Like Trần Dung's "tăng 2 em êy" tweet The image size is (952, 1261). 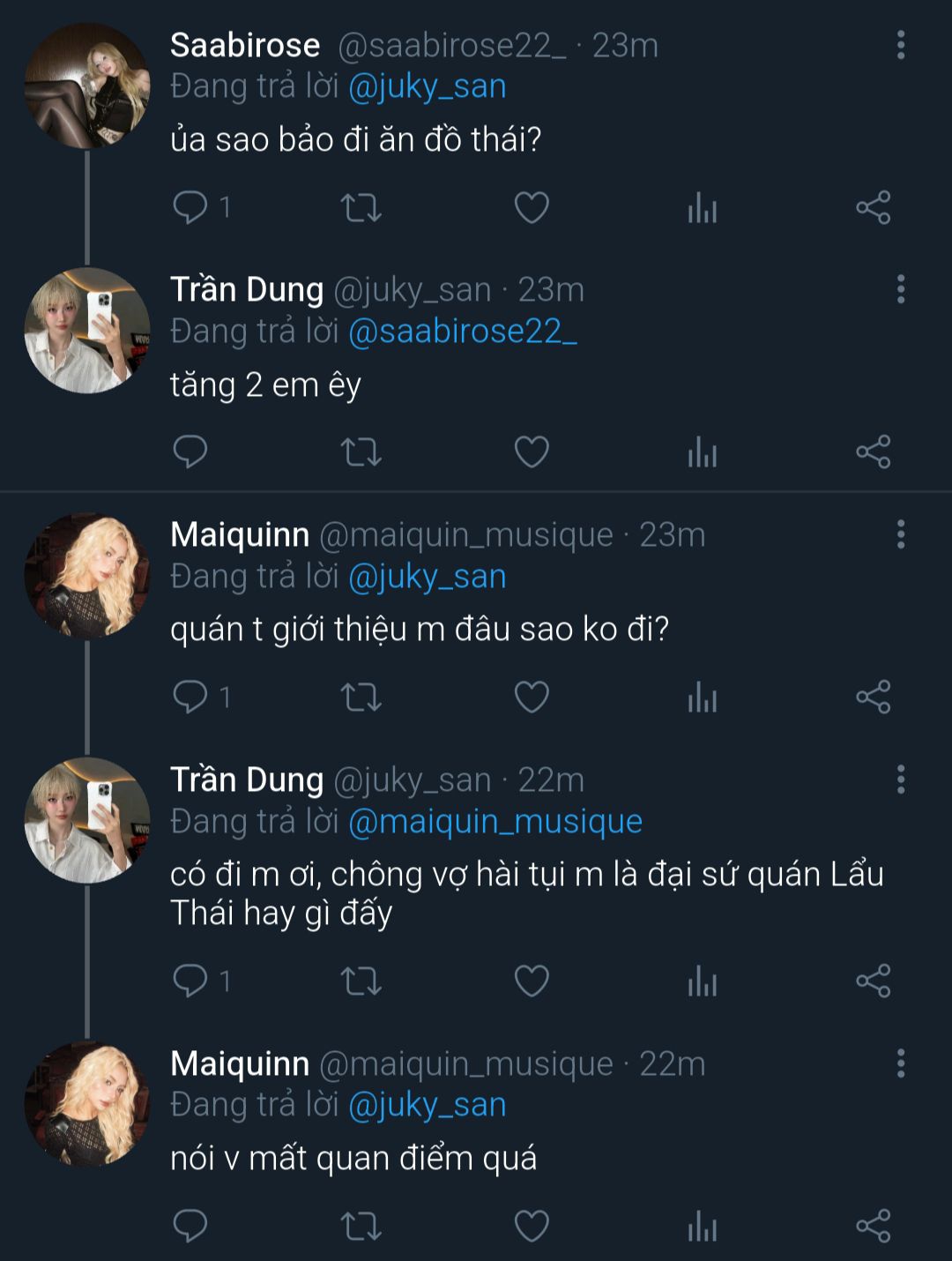click(x=532, y=452)
